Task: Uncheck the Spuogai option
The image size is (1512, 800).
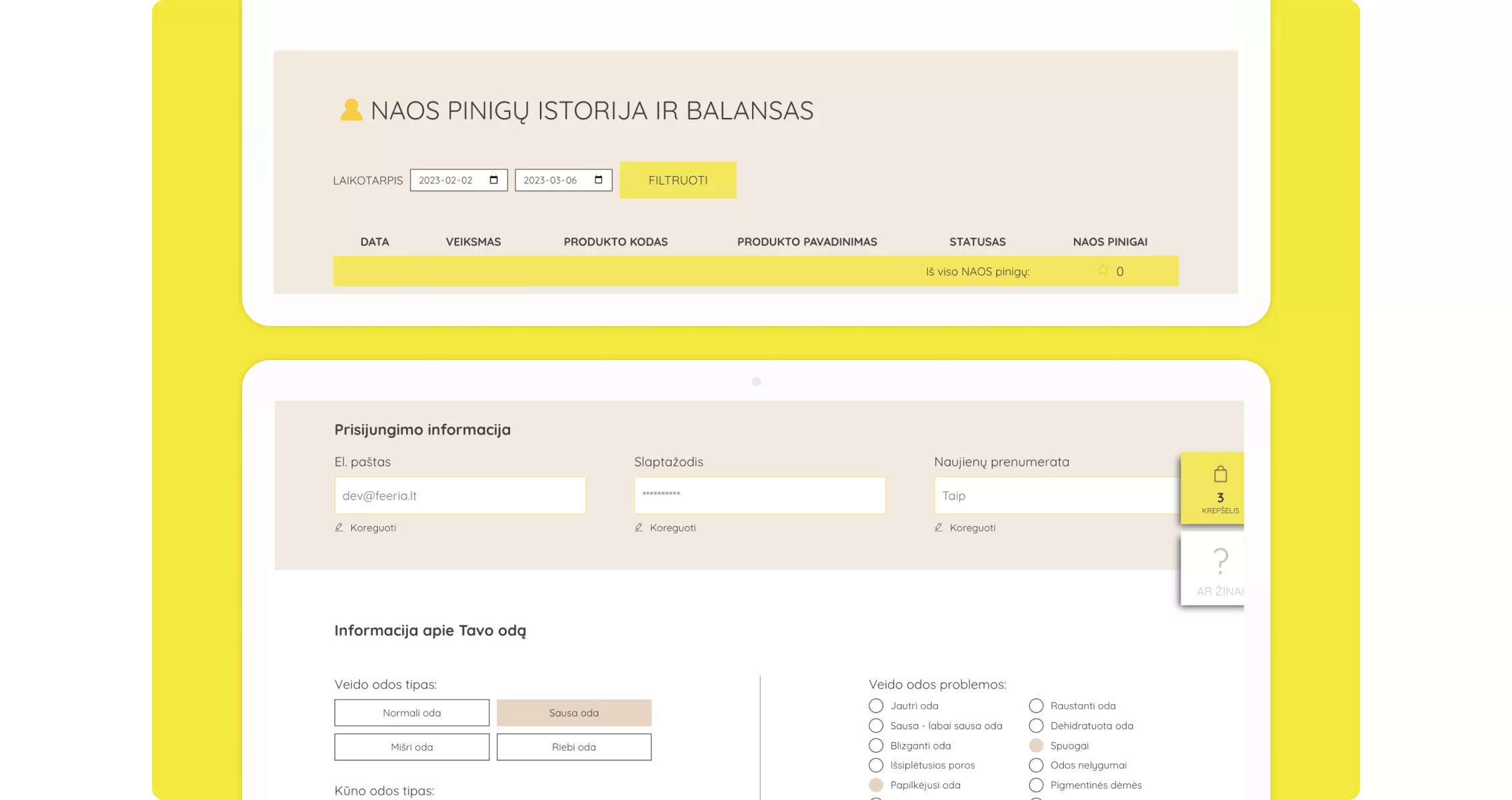Action: pos(1036,745)
